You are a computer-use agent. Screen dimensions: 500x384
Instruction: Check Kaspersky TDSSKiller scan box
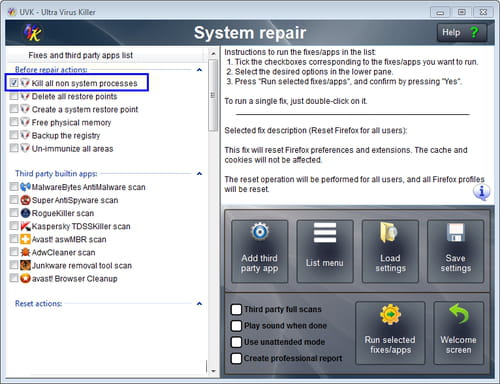pos(14,226)
